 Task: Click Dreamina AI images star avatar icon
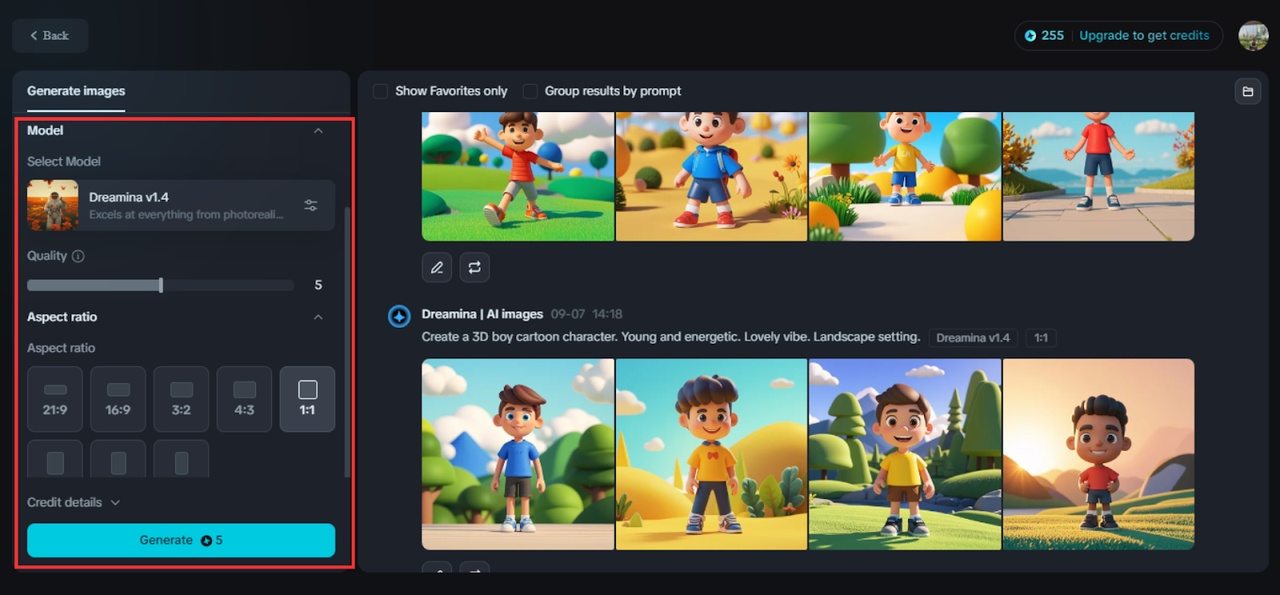click(399, 316)
